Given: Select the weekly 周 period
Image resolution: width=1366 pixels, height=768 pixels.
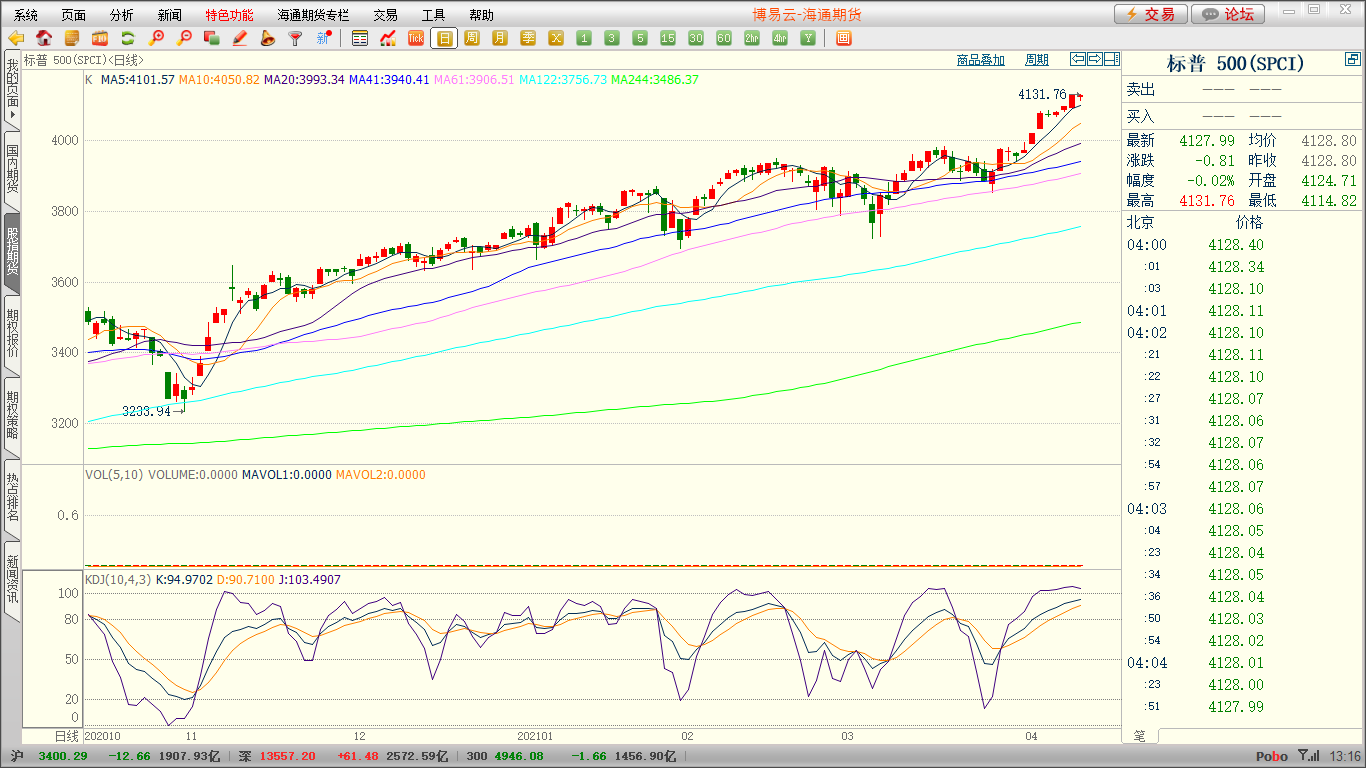Looking at the screenshot, I should pyautogui.click(x=472, y=38).
